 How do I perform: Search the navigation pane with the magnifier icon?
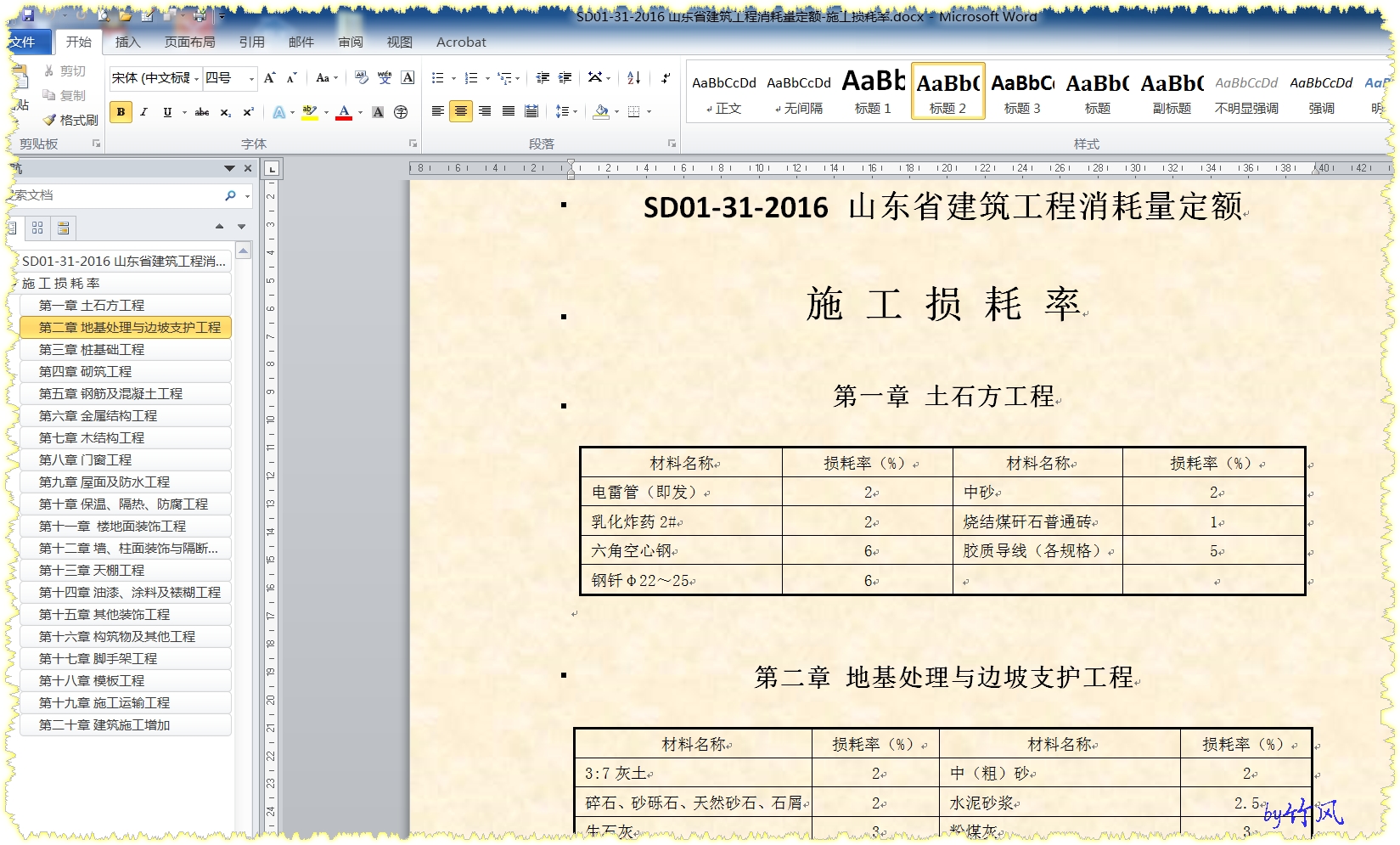(230, 195)
